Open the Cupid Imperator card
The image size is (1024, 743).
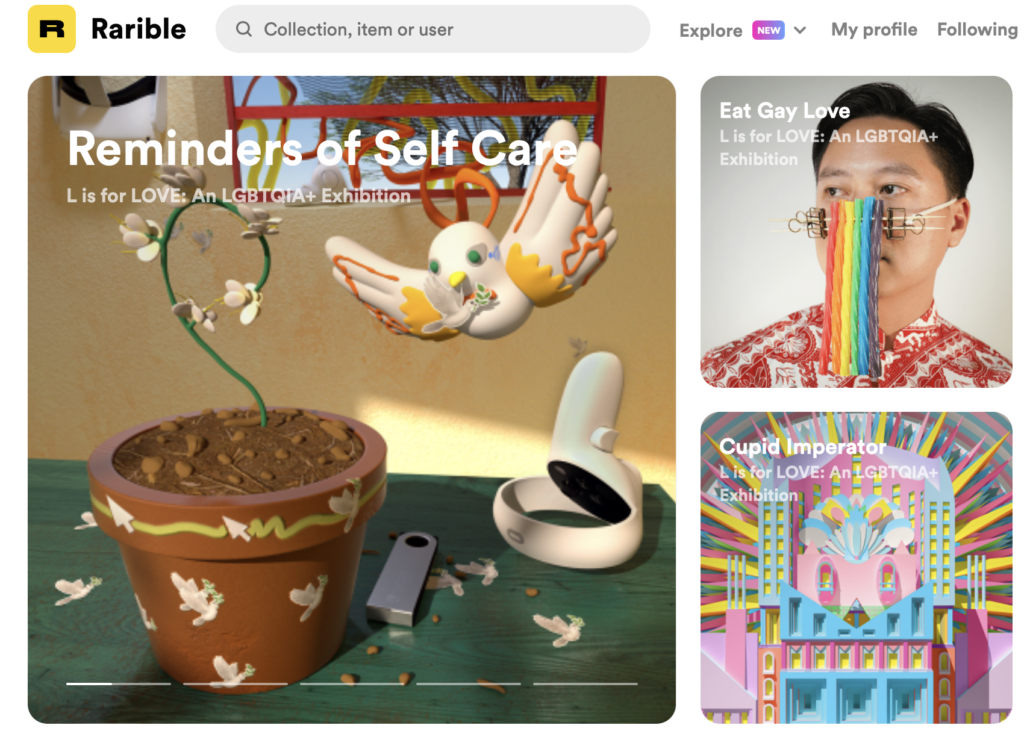856,567
